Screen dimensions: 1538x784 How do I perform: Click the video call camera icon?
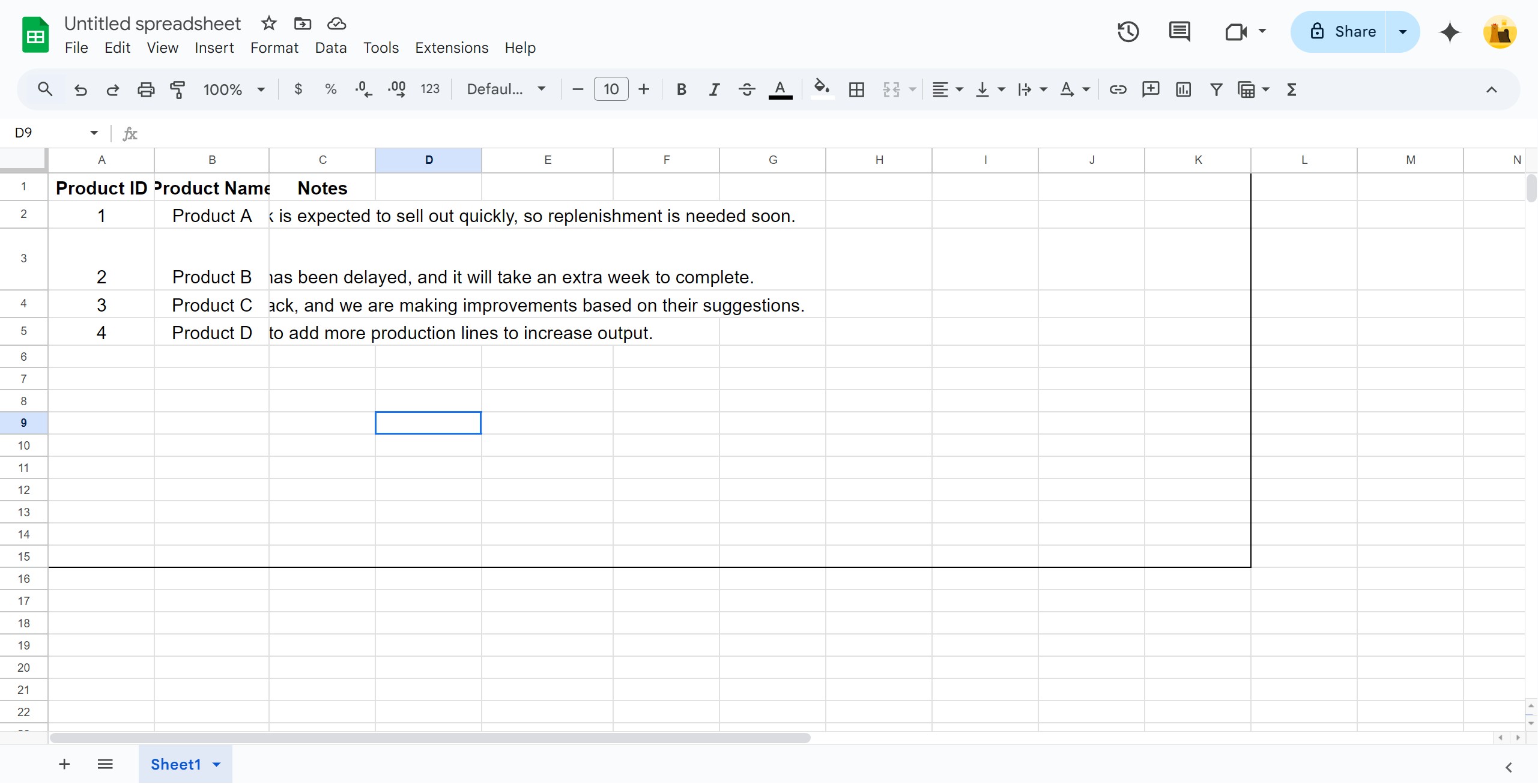click(x=1235, y=31)
